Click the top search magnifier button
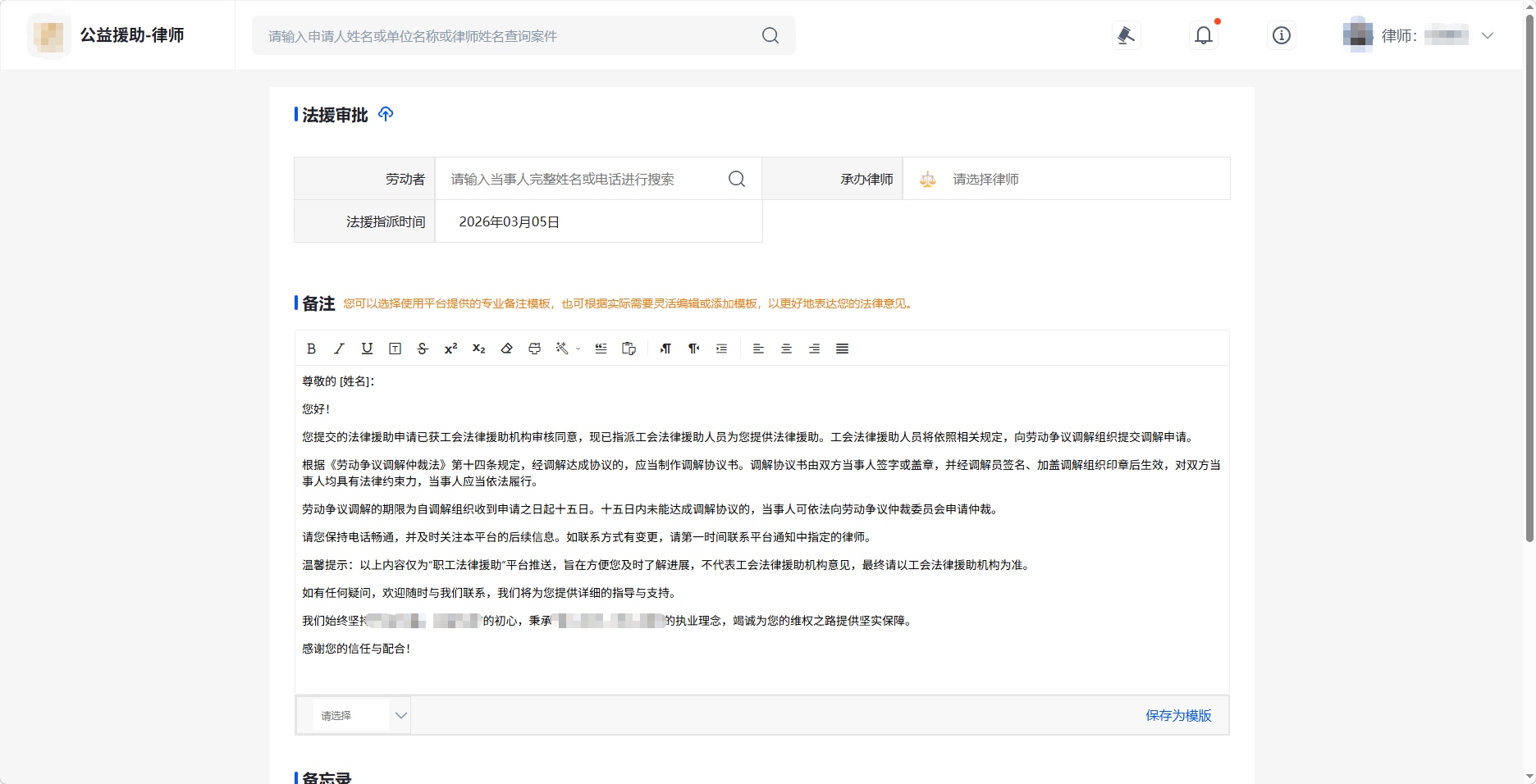Image resolution: width=1536 pixels, height=784 pixels. pos(770,35)
